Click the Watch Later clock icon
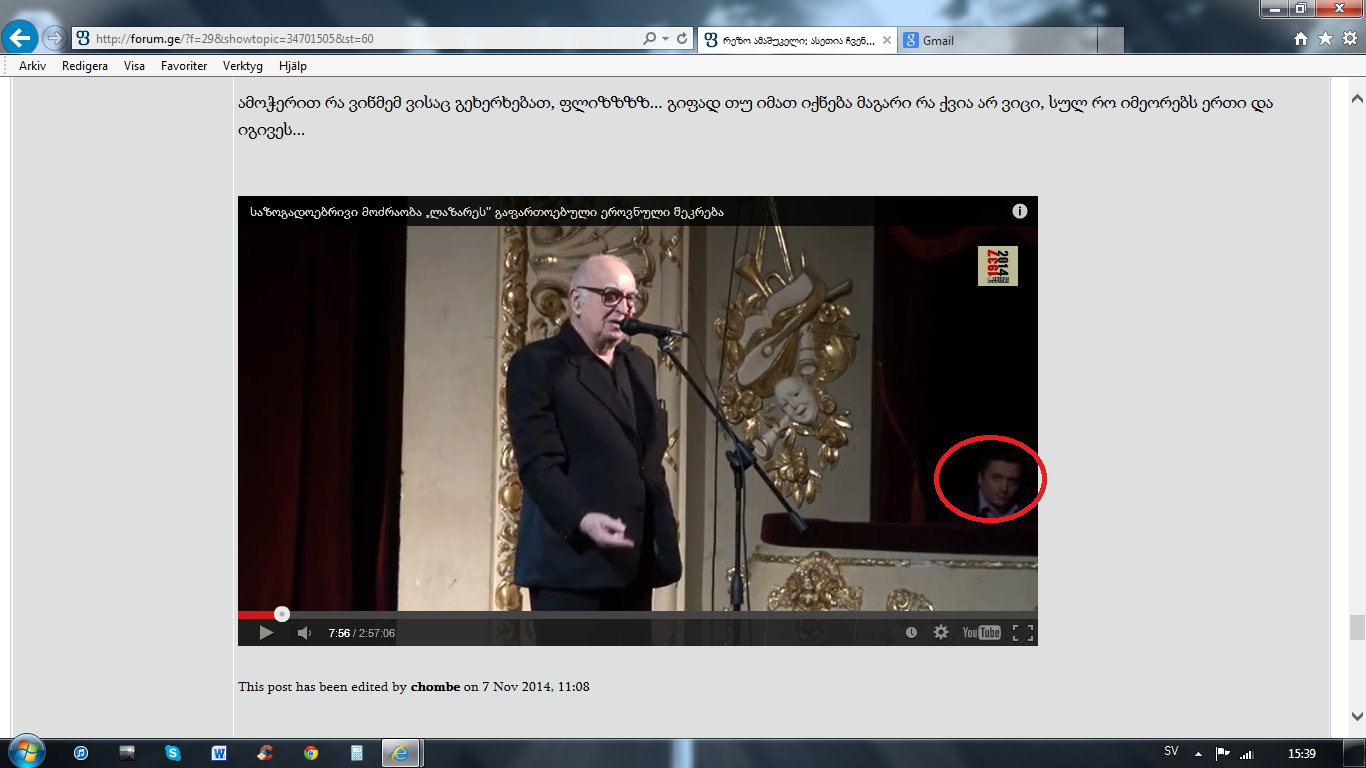1366x768 pixels. click(912, 633)
